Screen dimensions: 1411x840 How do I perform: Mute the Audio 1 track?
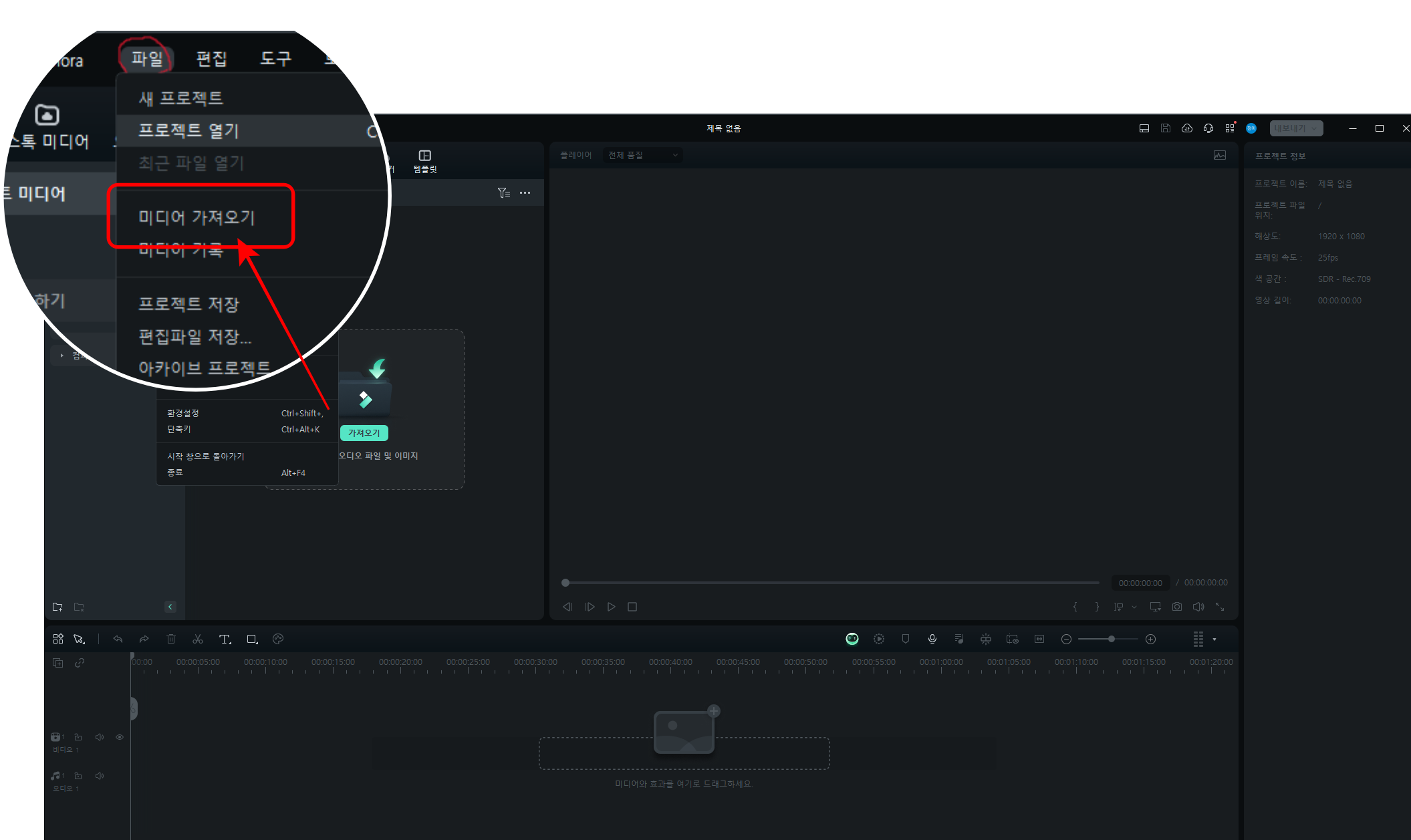(x=100, y=776)
